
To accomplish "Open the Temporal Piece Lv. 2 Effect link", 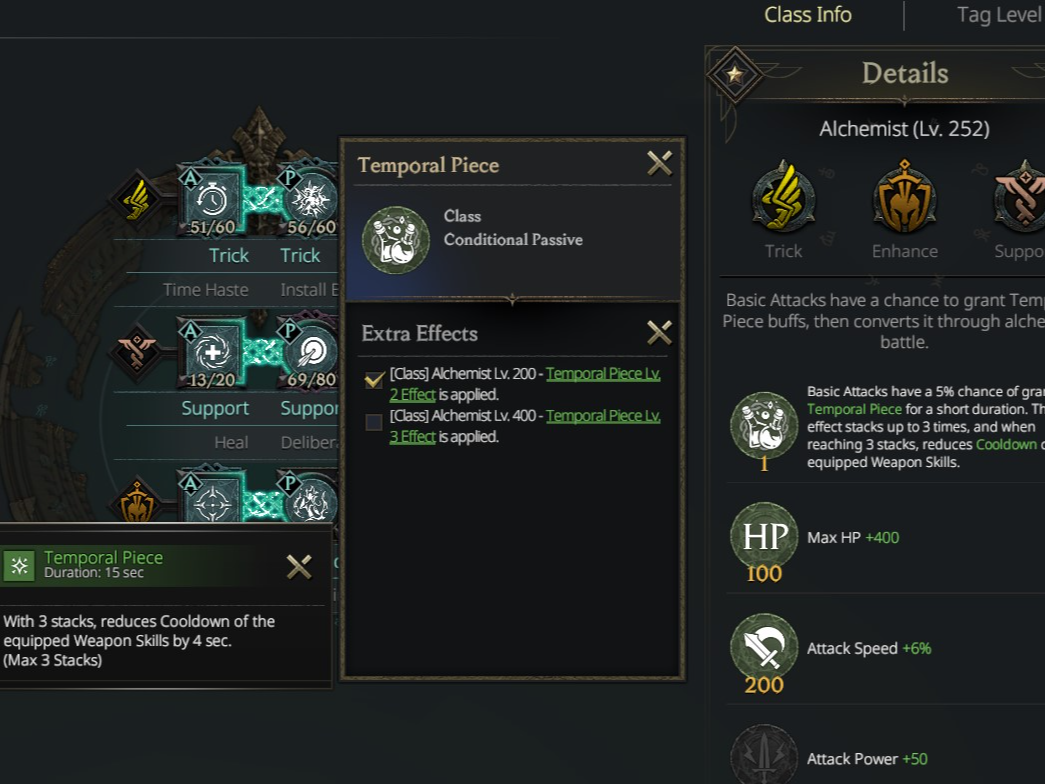I will pyautogui.click(x=602, y=374).
